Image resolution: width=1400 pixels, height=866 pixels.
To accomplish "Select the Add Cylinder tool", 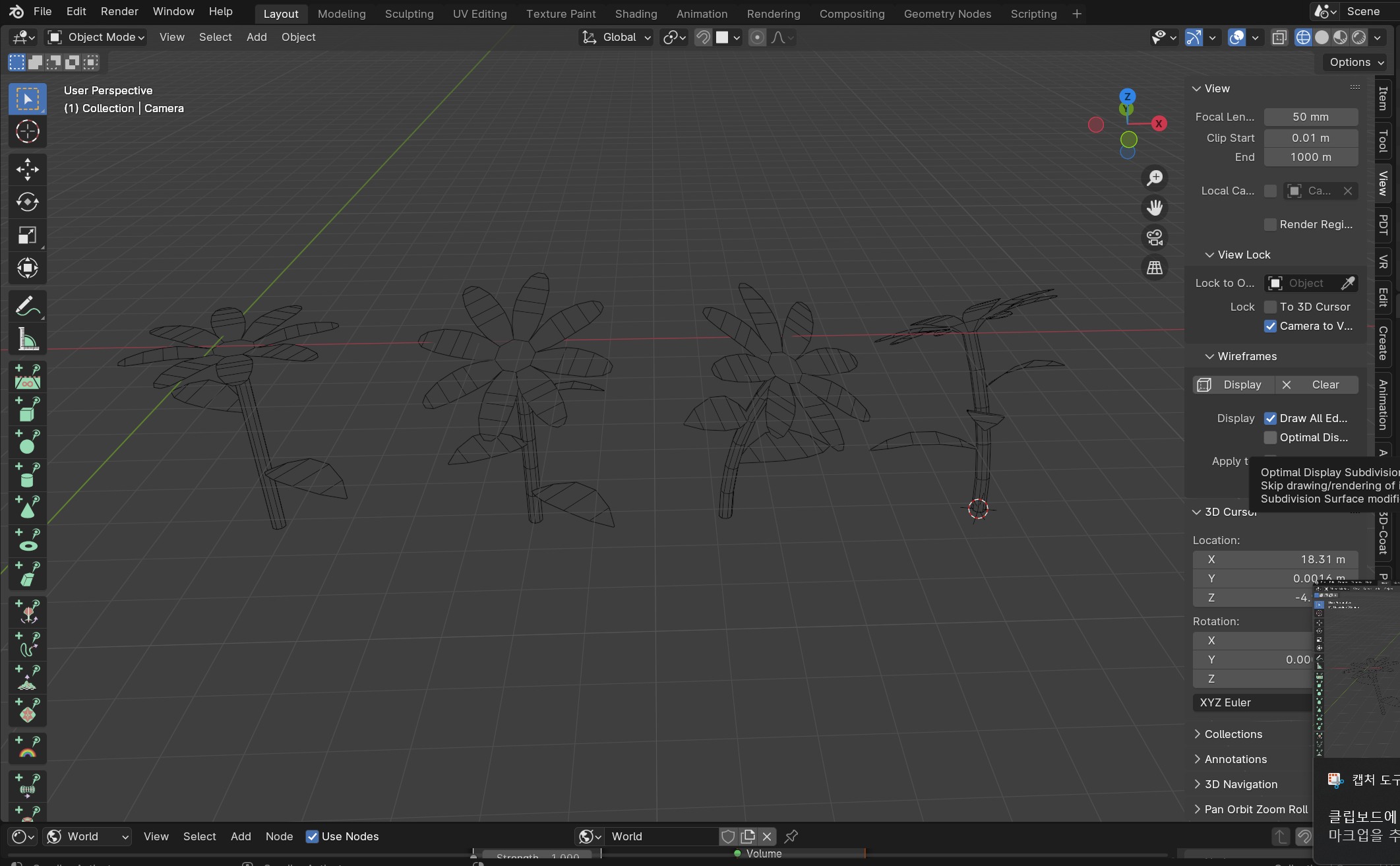I will 27,475.
